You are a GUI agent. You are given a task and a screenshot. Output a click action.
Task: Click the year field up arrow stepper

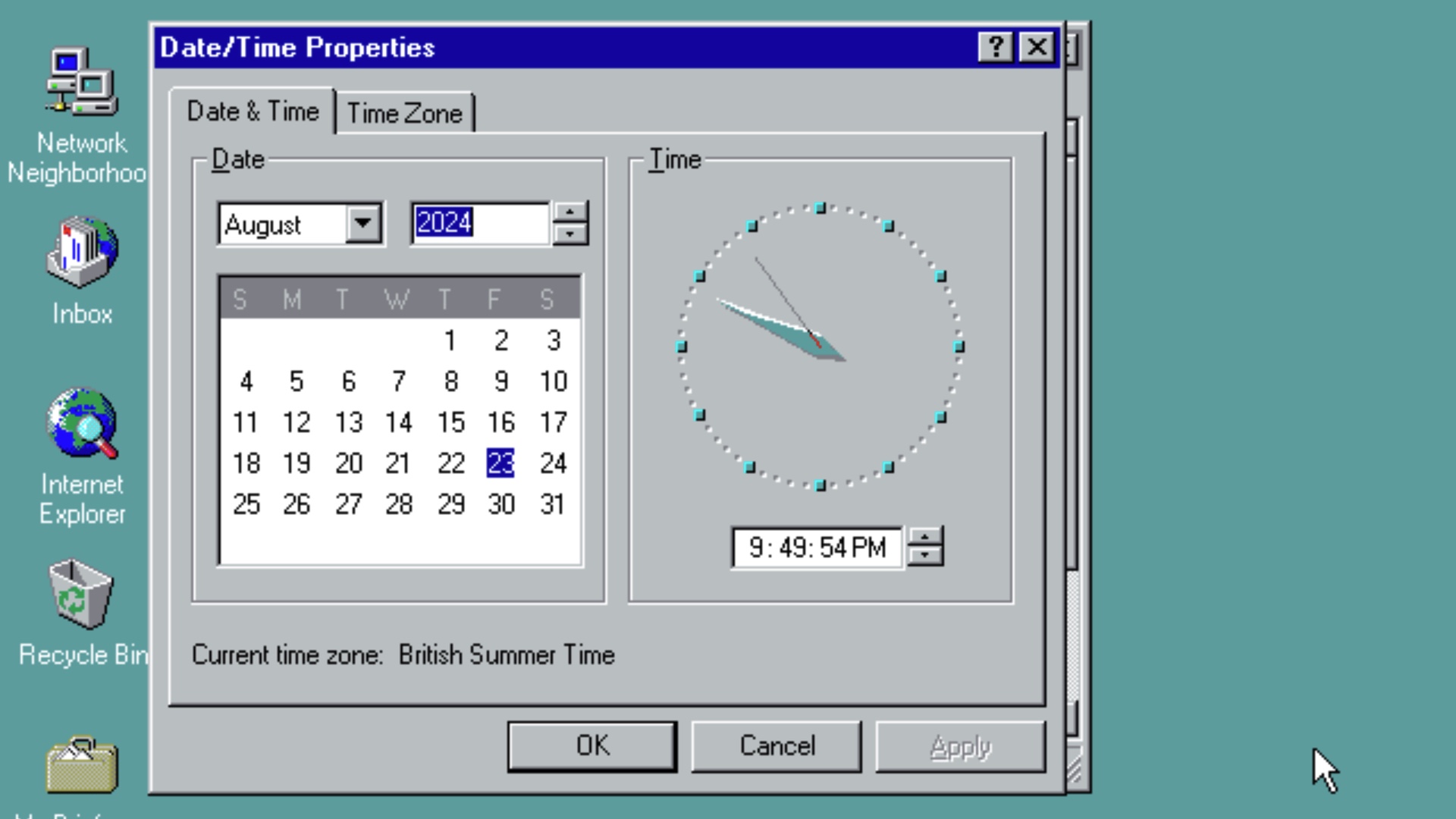(x=569, y=213)
